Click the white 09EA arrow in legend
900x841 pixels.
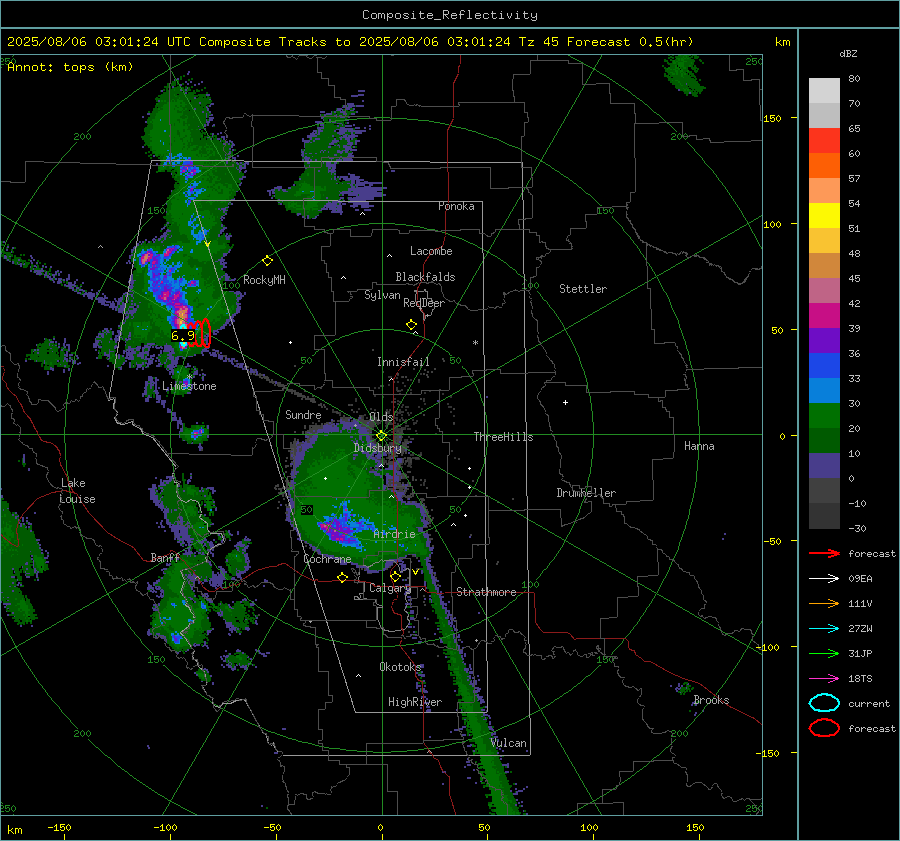(824, 579)
